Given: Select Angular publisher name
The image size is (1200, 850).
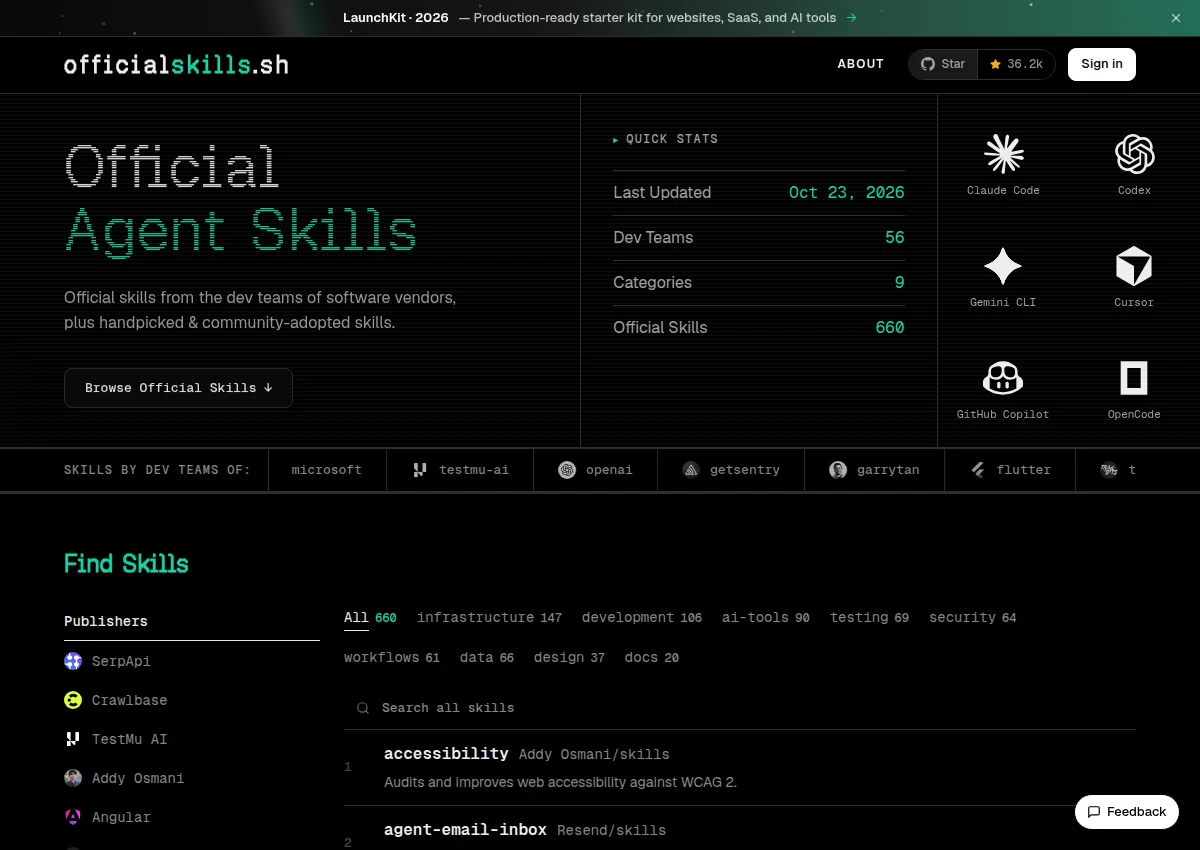Looking at the screenshot, I should point(121,817).
